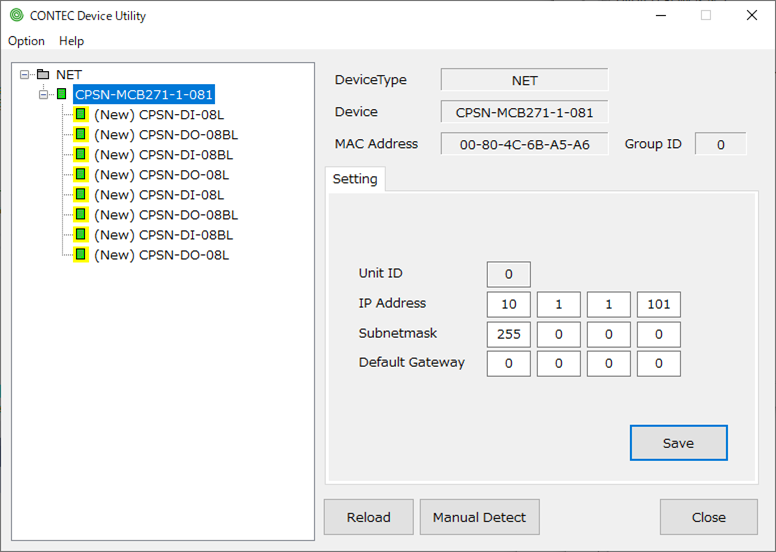Select the first (New) CPSN-DO-08L entry
Image resolution: width=776 pixels, height=552 pixels.
161,175
